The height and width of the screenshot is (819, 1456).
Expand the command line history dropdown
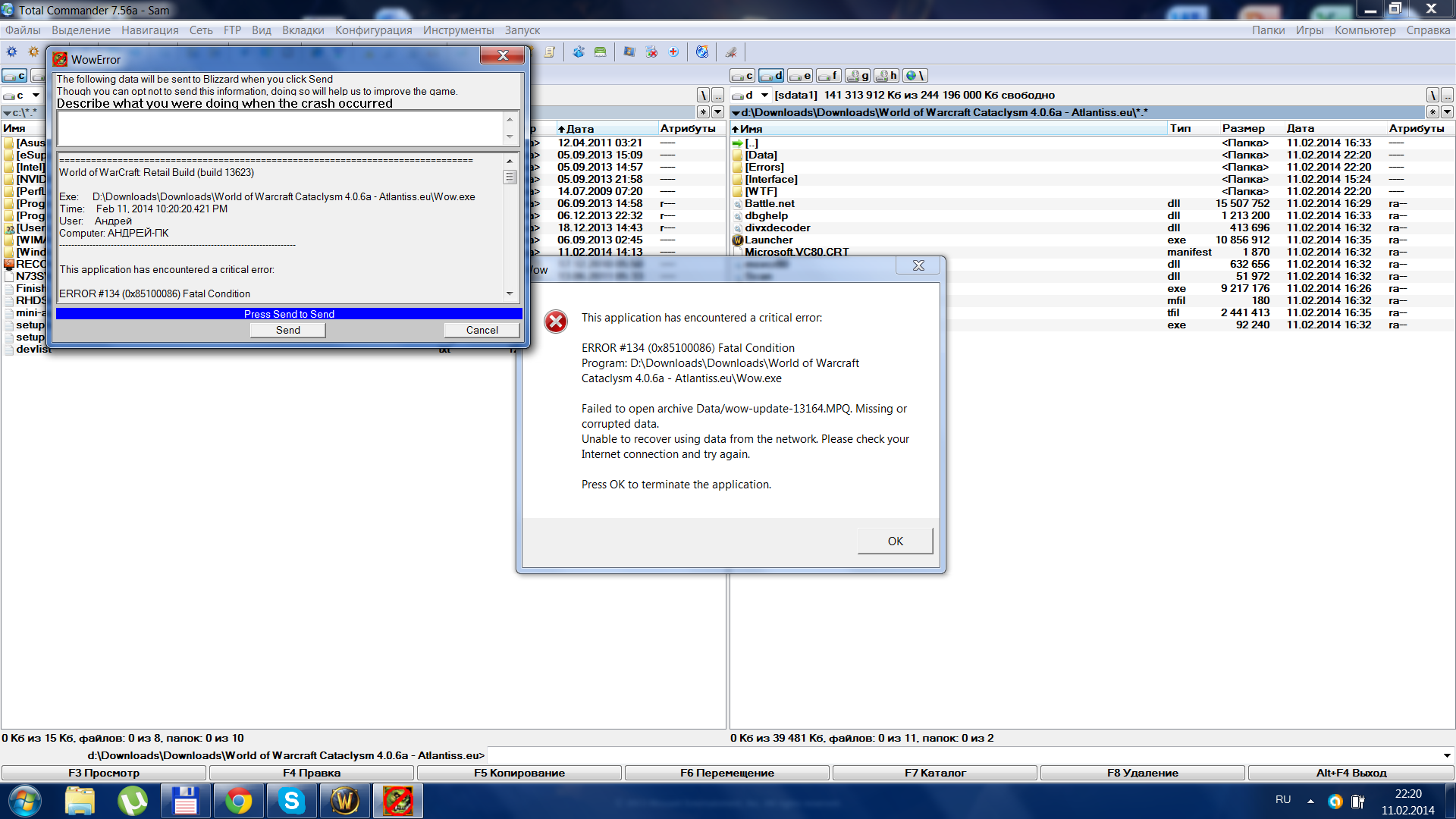pyautogui.click(x=1446, y=755)
